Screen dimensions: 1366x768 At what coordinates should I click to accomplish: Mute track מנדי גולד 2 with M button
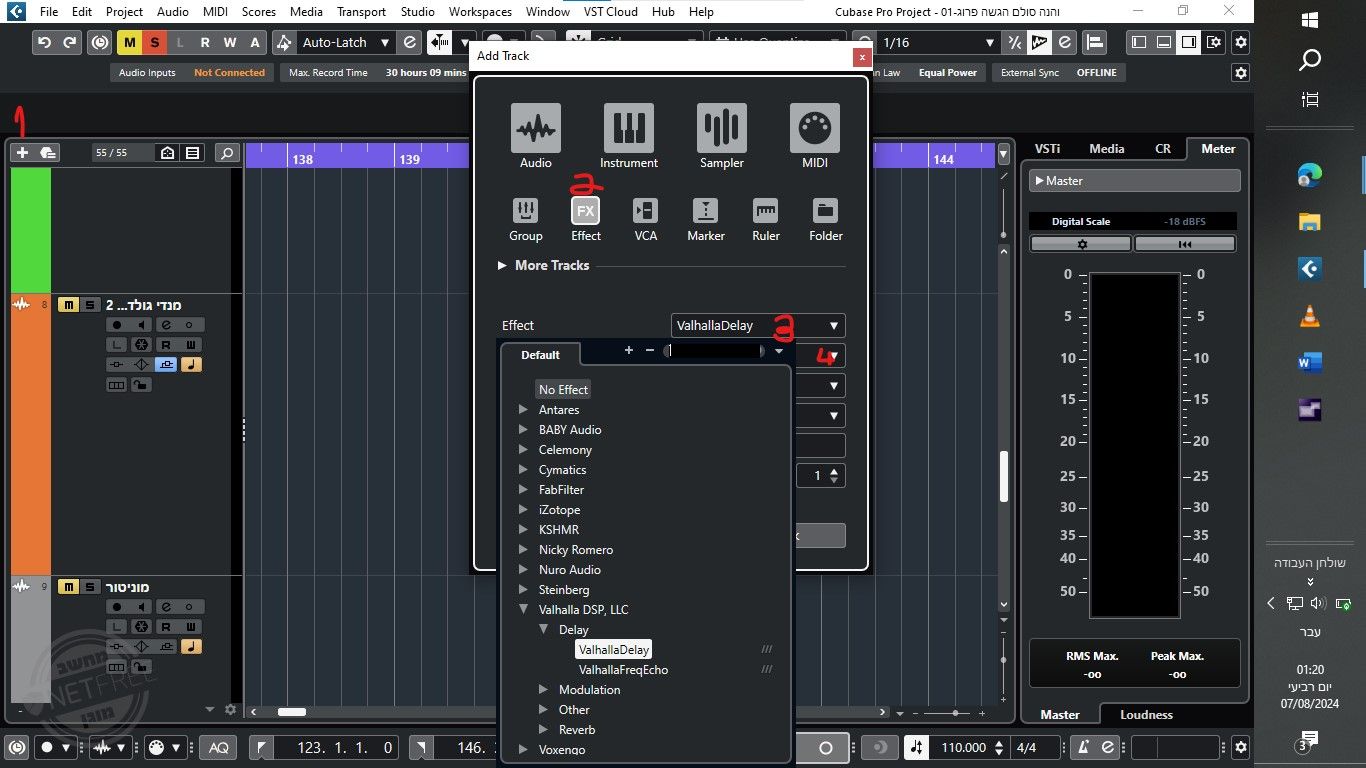pyautogui.click(x=68, y=305)
